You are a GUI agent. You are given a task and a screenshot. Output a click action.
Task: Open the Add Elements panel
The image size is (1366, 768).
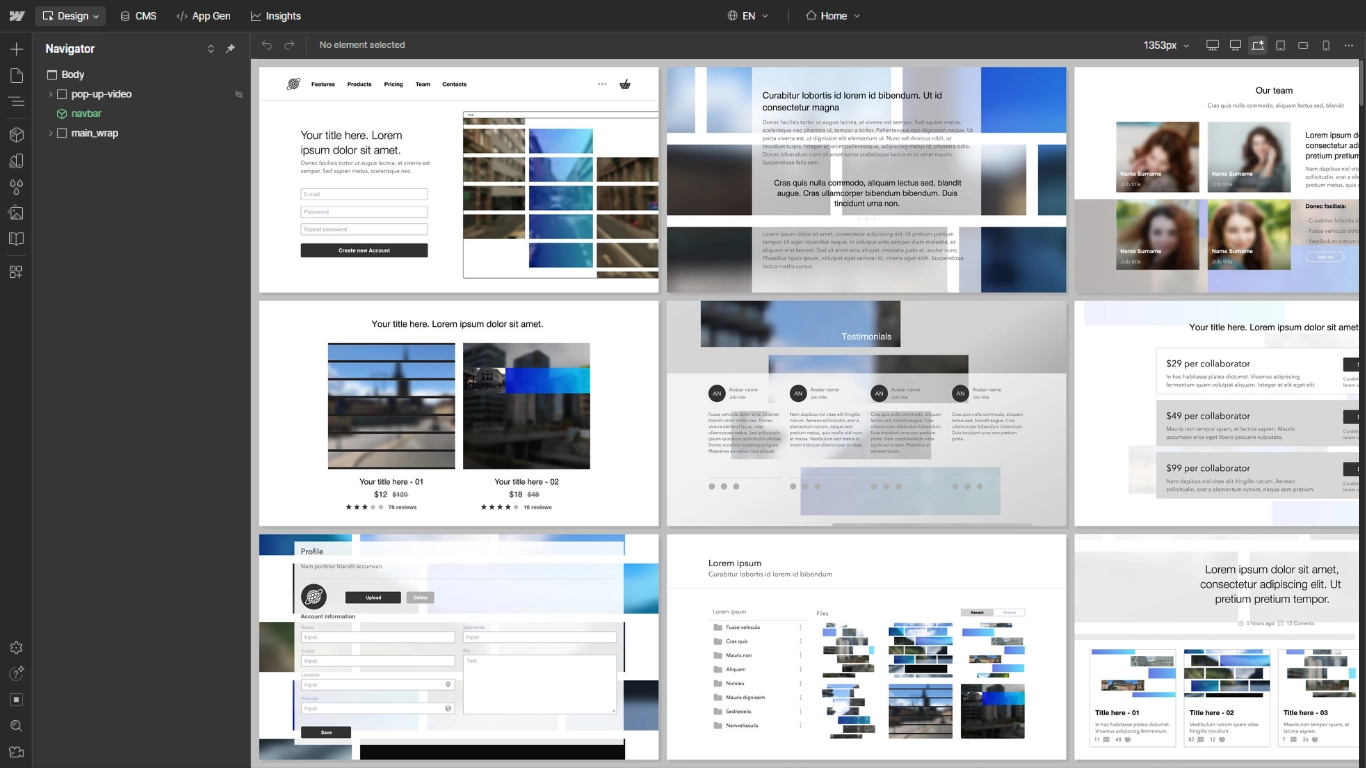tap(16, 48)
